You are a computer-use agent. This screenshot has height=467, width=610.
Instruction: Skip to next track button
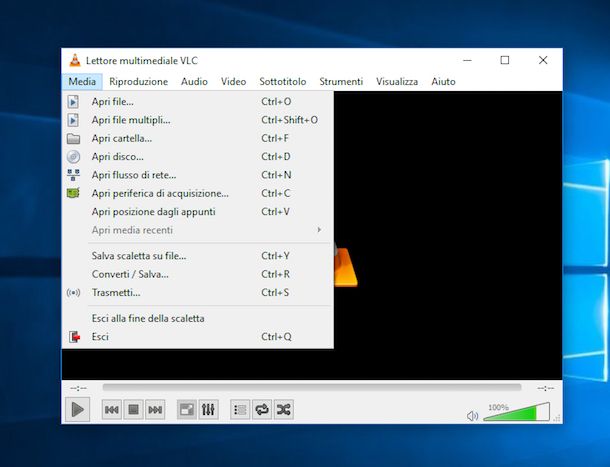155,409
